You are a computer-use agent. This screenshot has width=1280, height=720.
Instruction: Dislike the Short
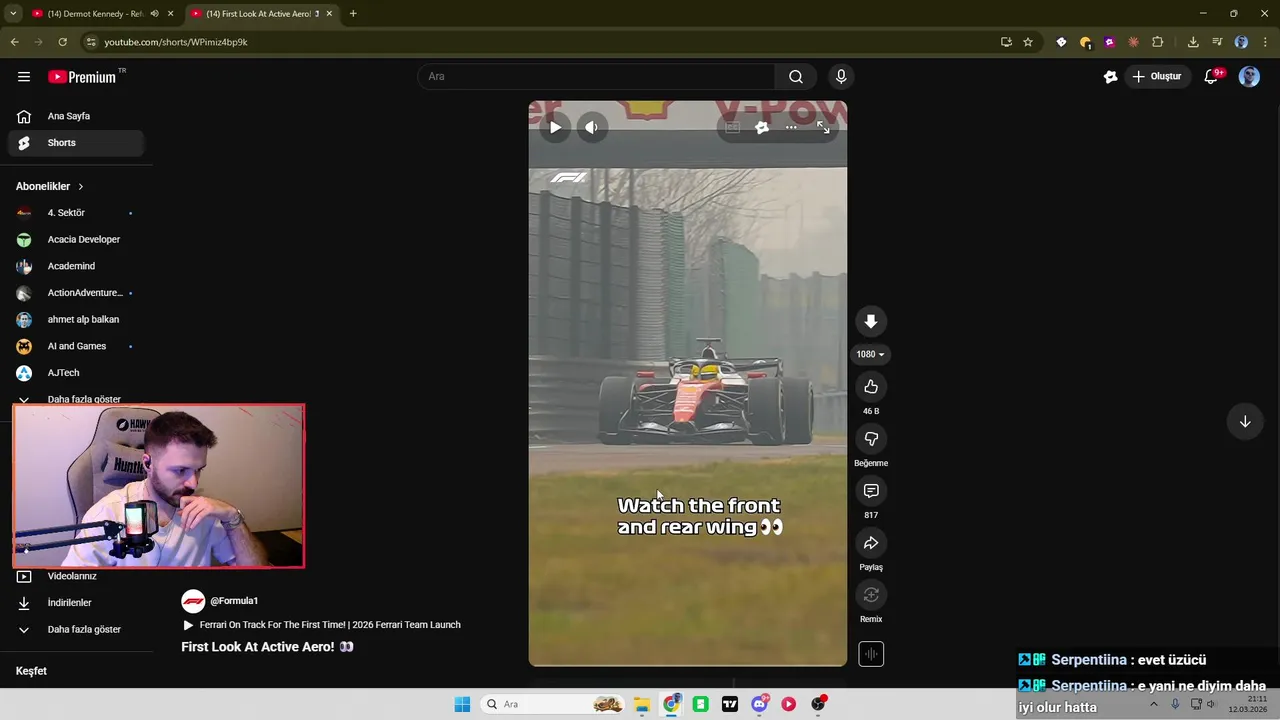point(871,439)
